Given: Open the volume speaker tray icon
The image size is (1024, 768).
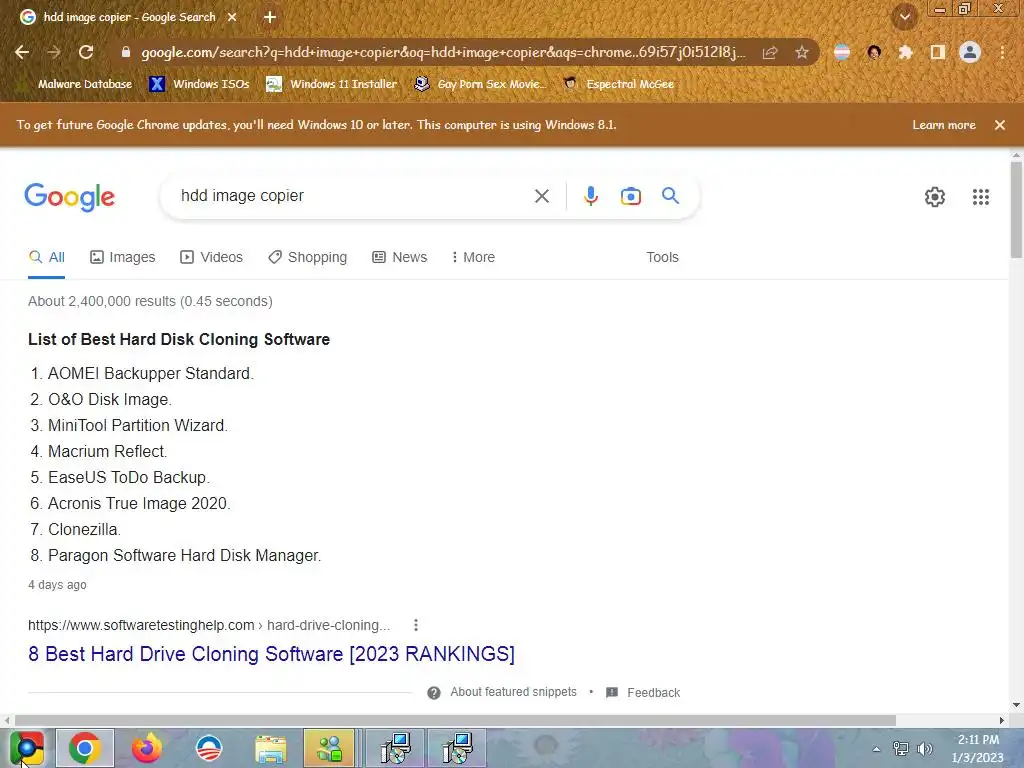Looking at the screenshot, I should pos(924,749).
